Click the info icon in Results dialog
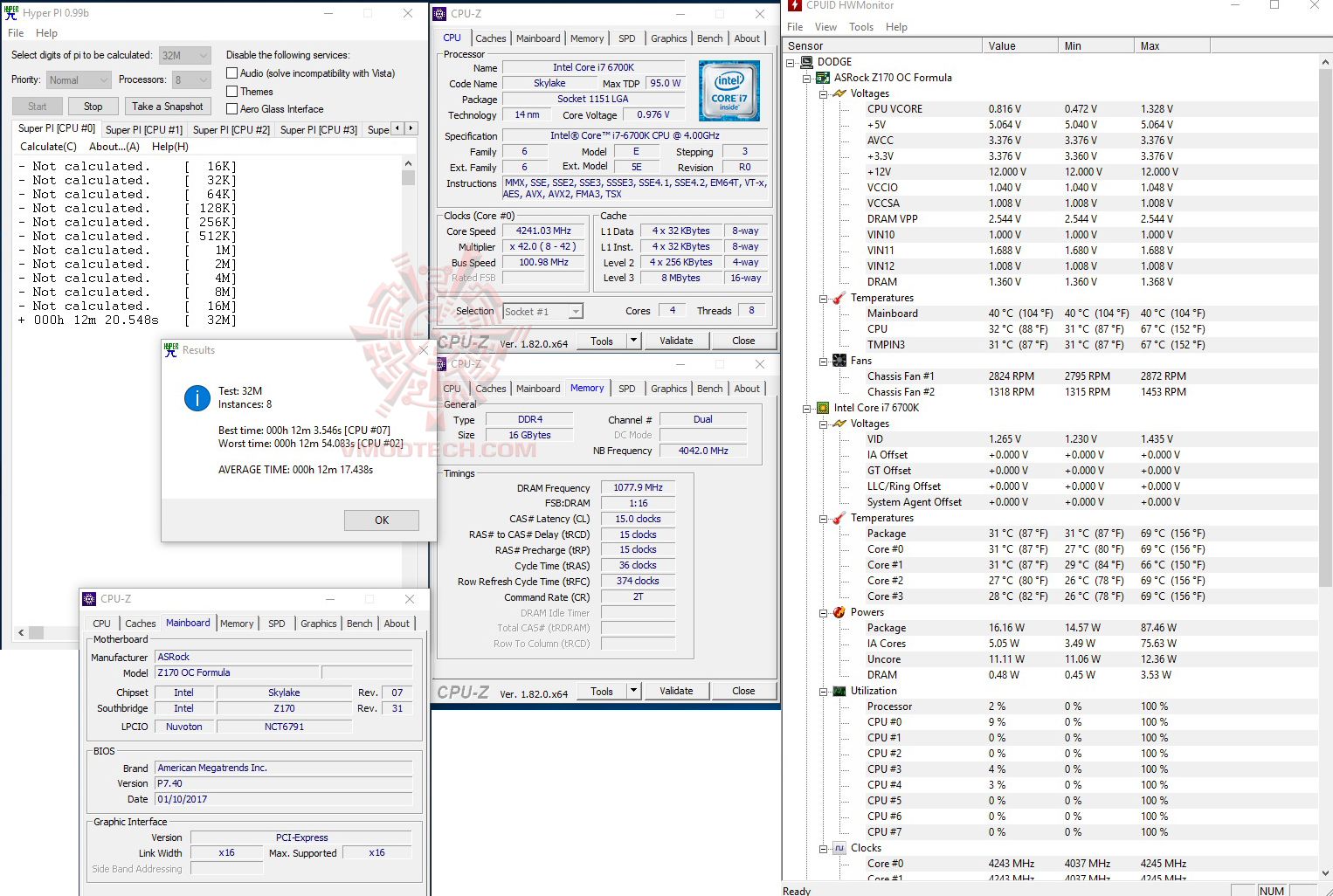 coord(197,397)
